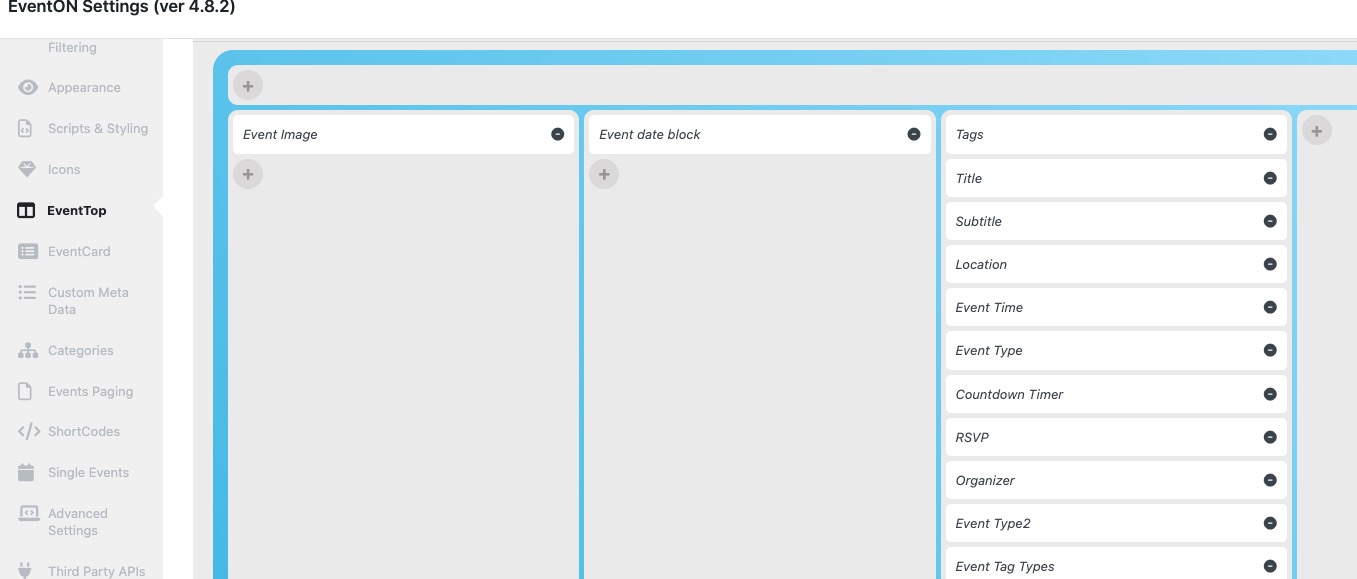Remove the Event Tag Types field

click(x=1270, y=566)
